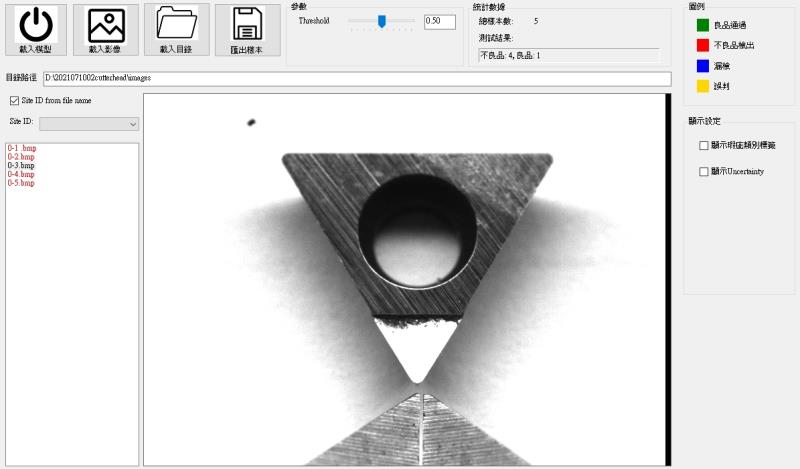Screen dimensions: 800x469
Task: Click the 載入模型 power icon button
Action: click(35, 30)
